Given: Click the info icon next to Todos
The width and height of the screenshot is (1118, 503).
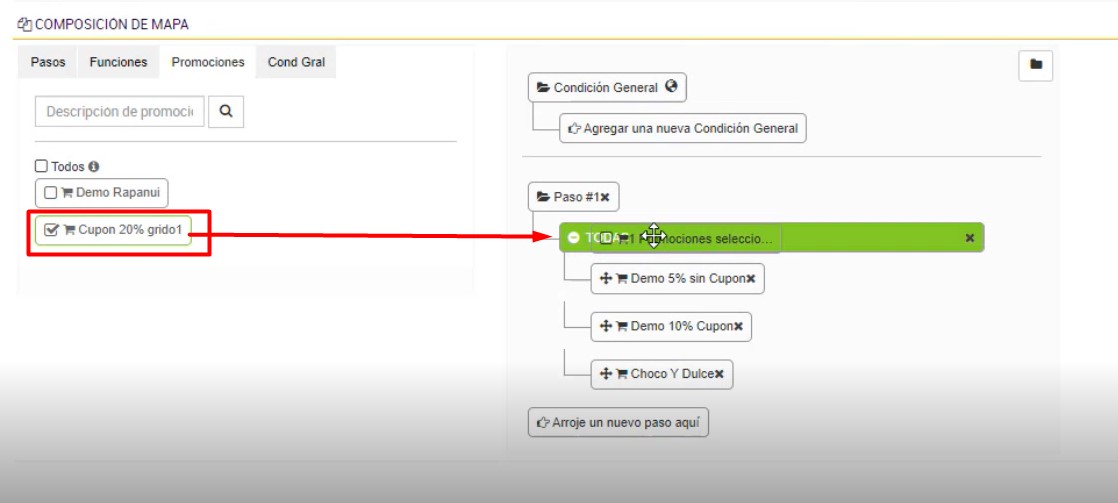Looking at the screenshot, I should (x=94, y=167).
